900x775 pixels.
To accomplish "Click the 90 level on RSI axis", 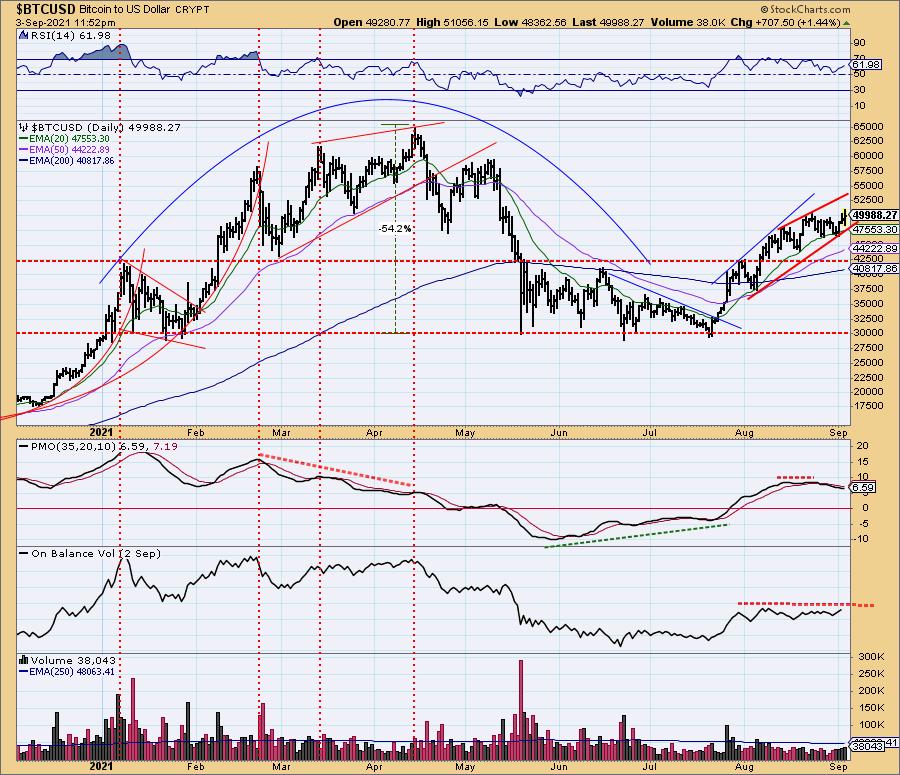I will 860,42.
